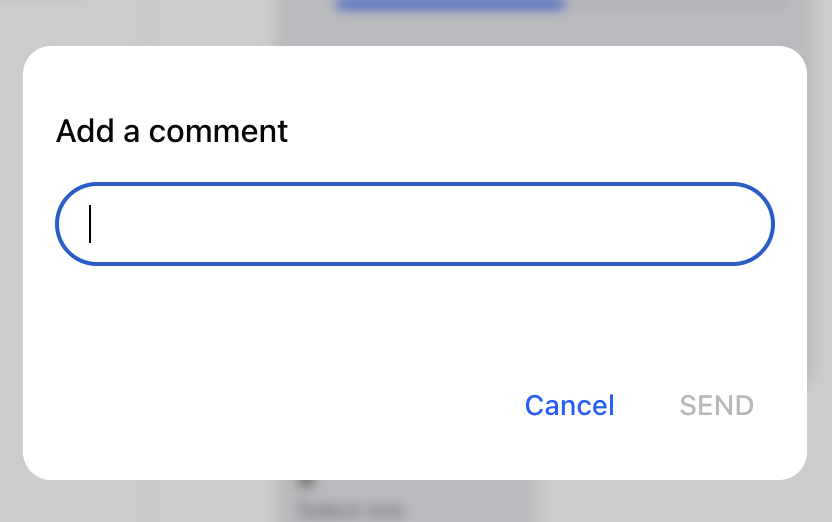Click the comment text input field
The height and width of the screenshot is (522, 832).
[x=415, y=224]
